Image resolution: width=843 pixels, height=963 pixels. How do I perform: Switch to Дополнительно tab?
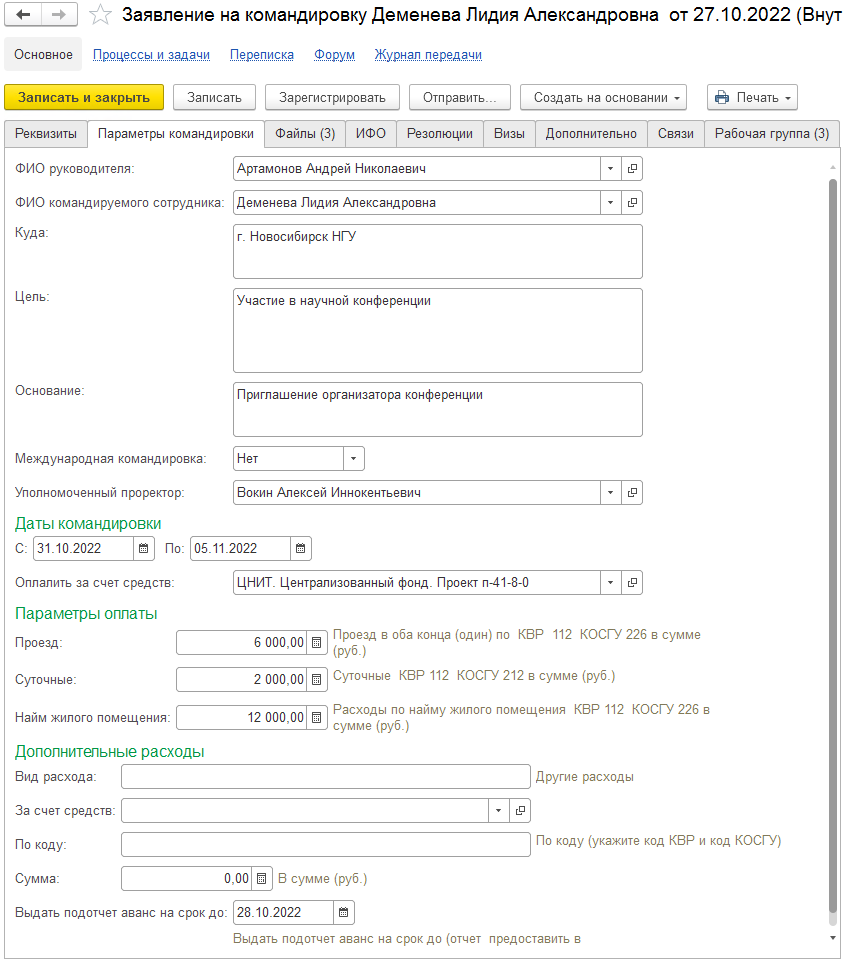coord(591,134)
